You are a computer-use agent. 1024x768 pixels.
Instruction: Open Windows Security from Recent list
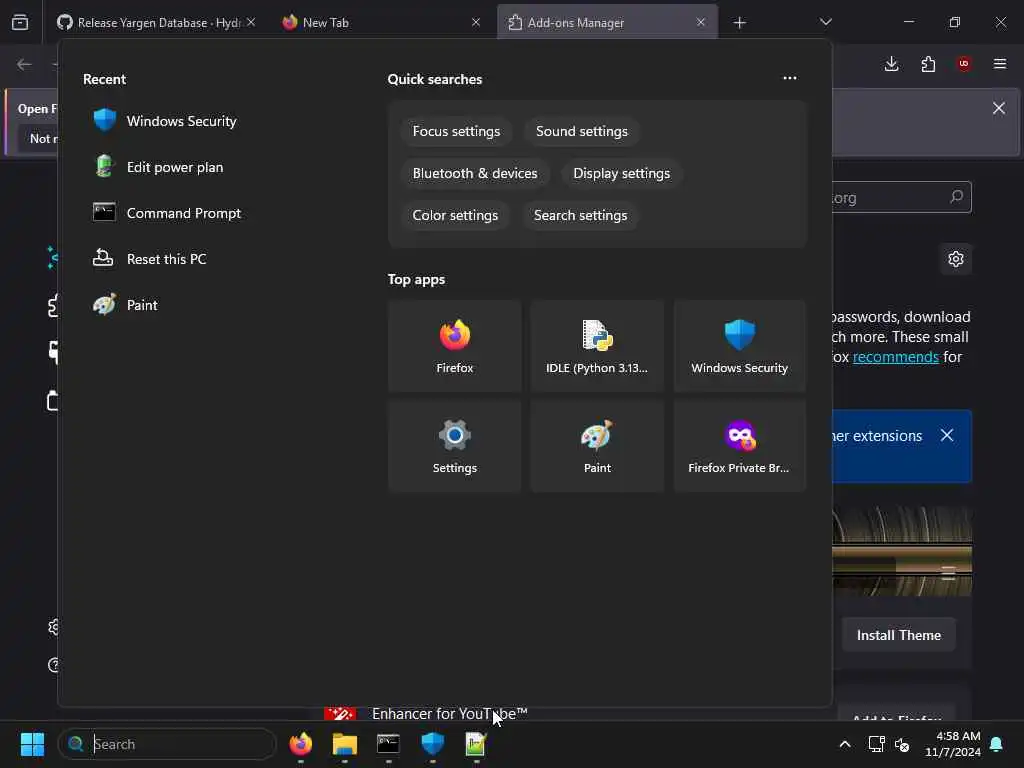[165, 121]
